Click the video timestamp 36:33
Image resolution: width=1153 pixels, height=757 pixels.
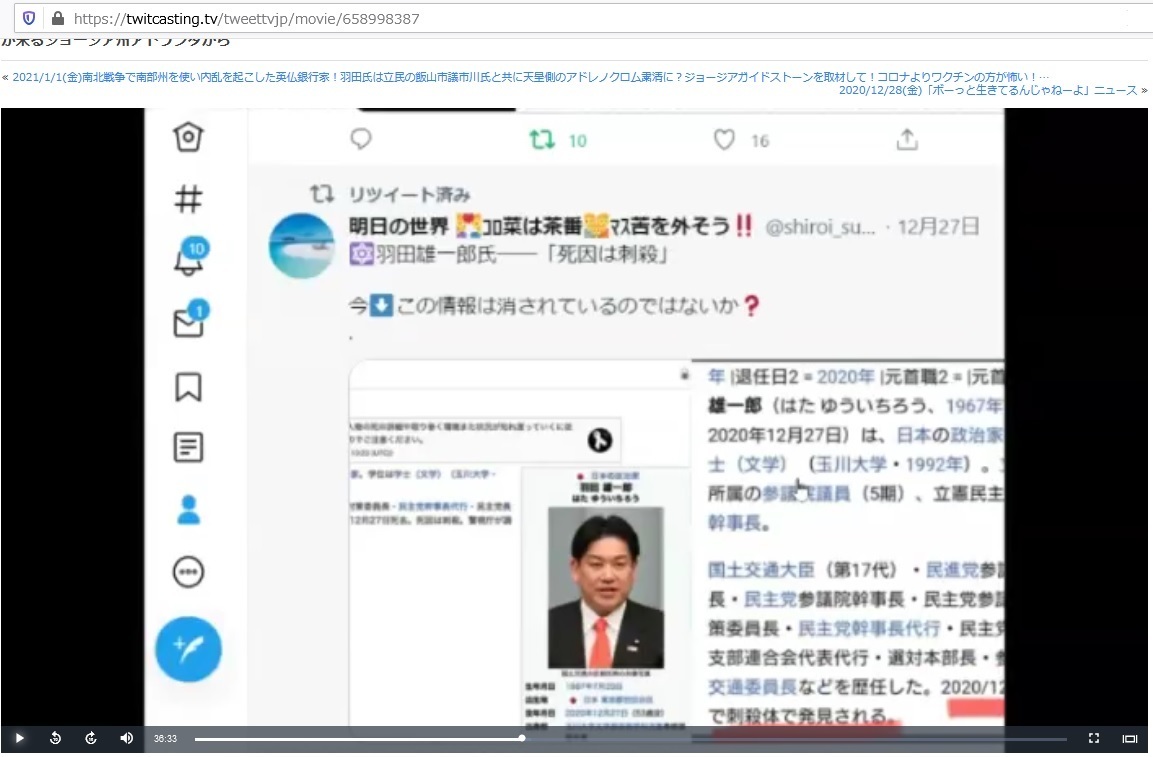(165, 739)
